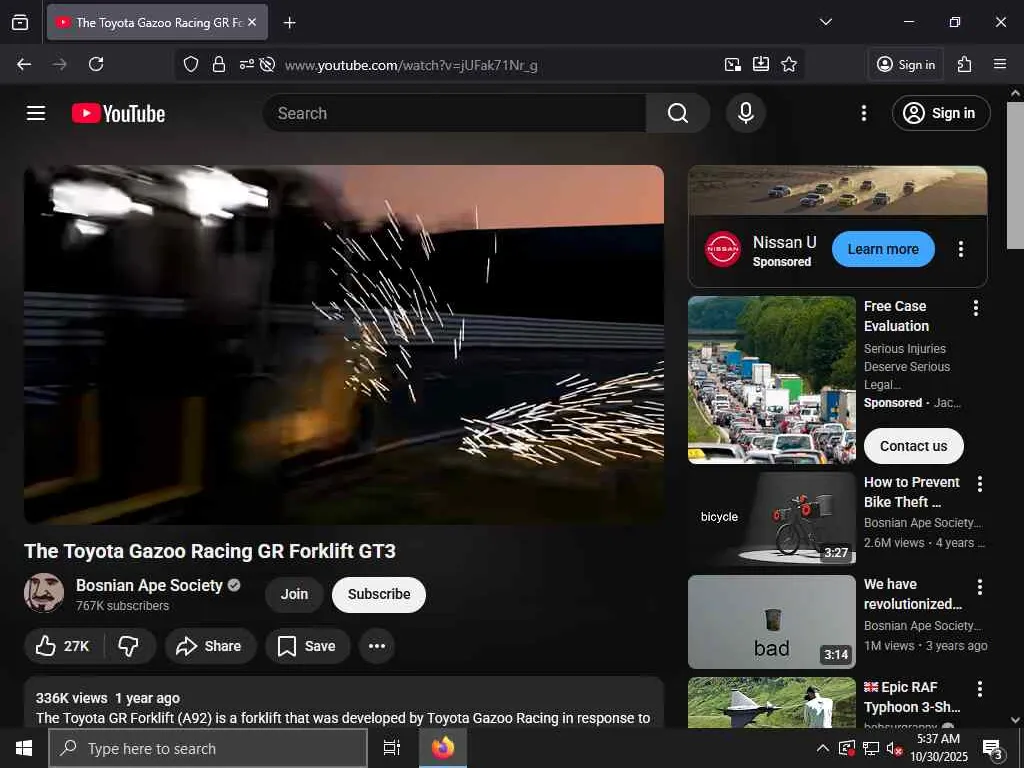1024x768 pixels.
Task: Sign in via YouTube header button
Action: tap(940, 113)
